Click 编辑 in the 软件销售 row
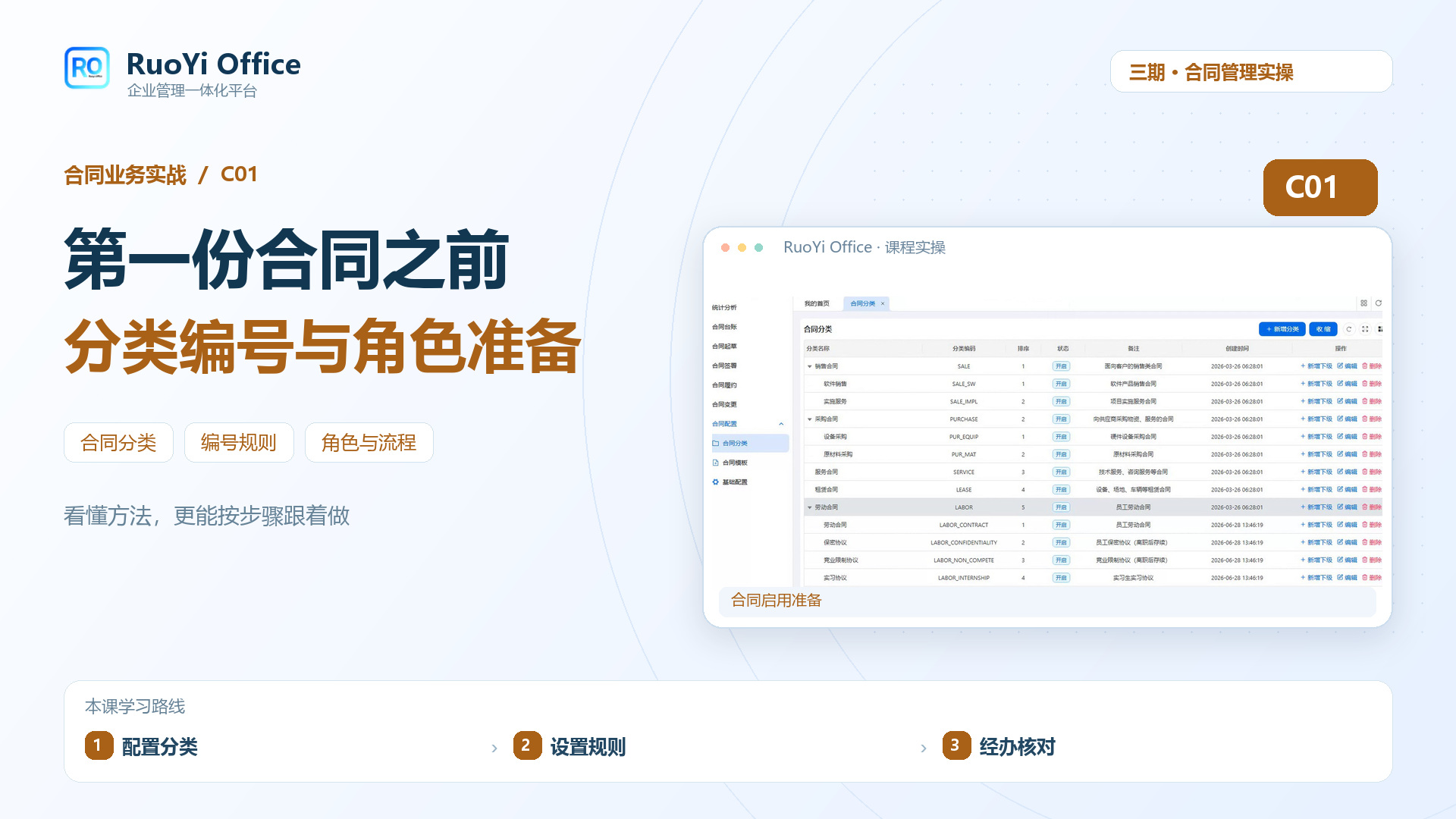 click(1348, 384)
